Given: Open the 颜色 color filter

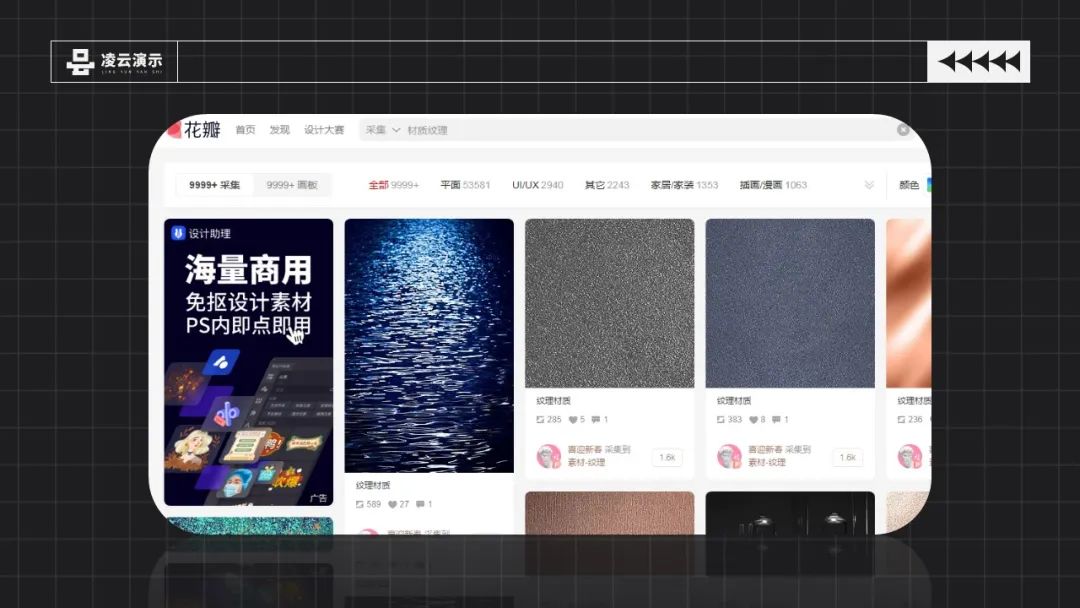Looking at the screenshot, I should coord(909,185).
